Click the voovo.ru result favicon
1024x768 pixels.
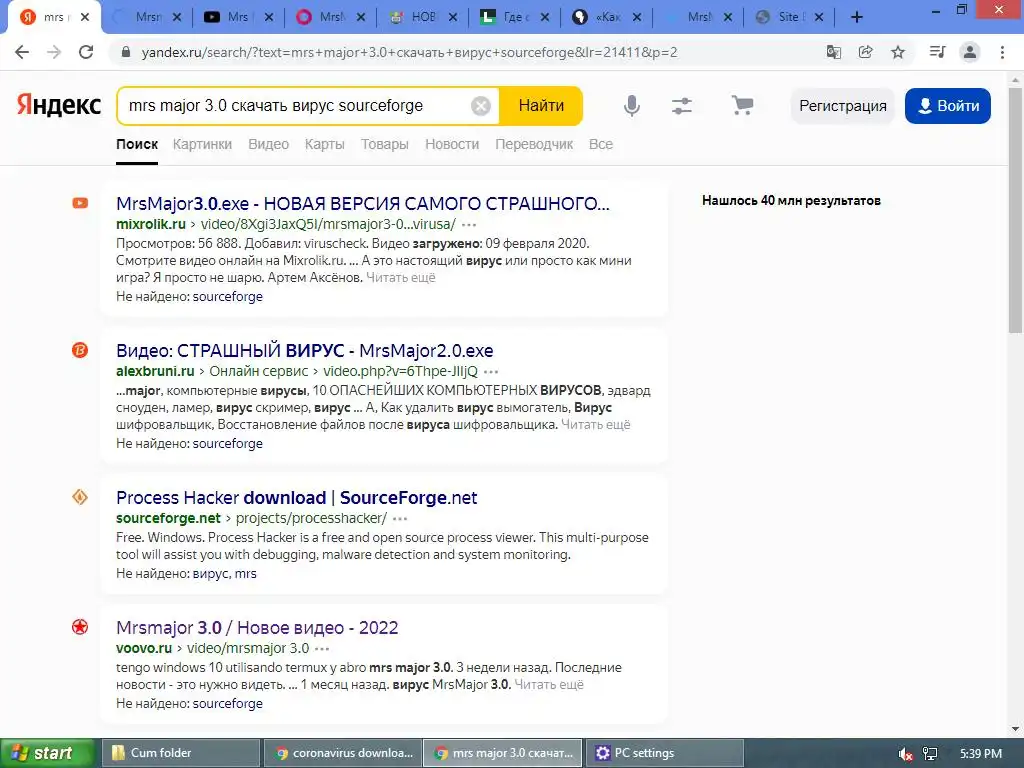click(x=80, y=627)
